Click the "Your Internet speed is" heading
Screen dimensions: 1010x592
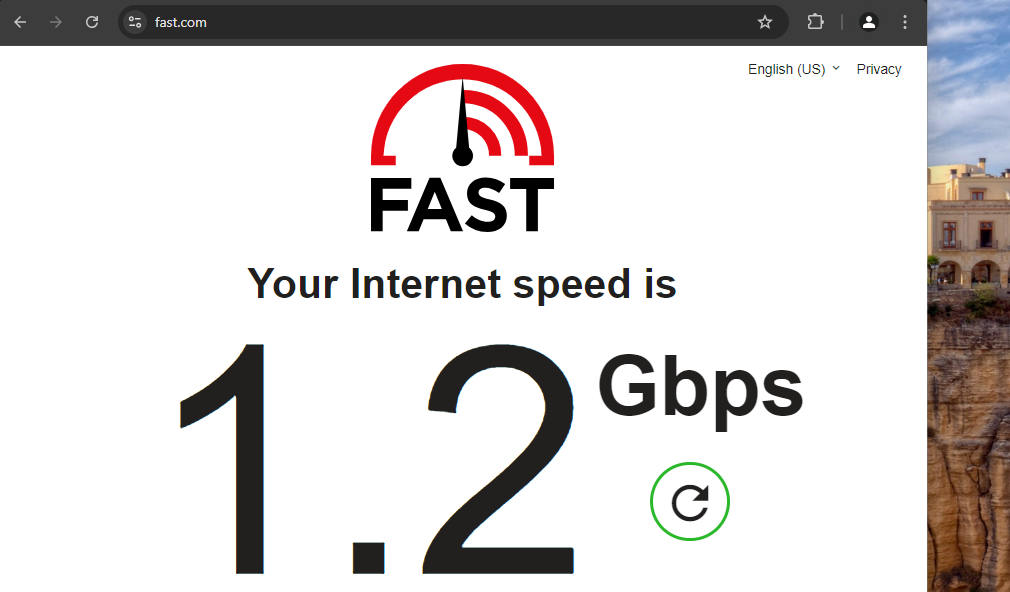point(462,285)
